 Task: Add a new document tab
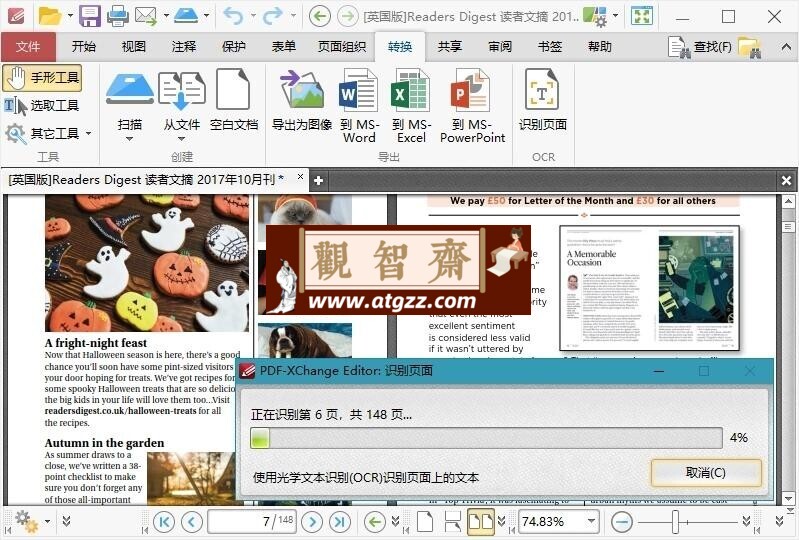318,180
